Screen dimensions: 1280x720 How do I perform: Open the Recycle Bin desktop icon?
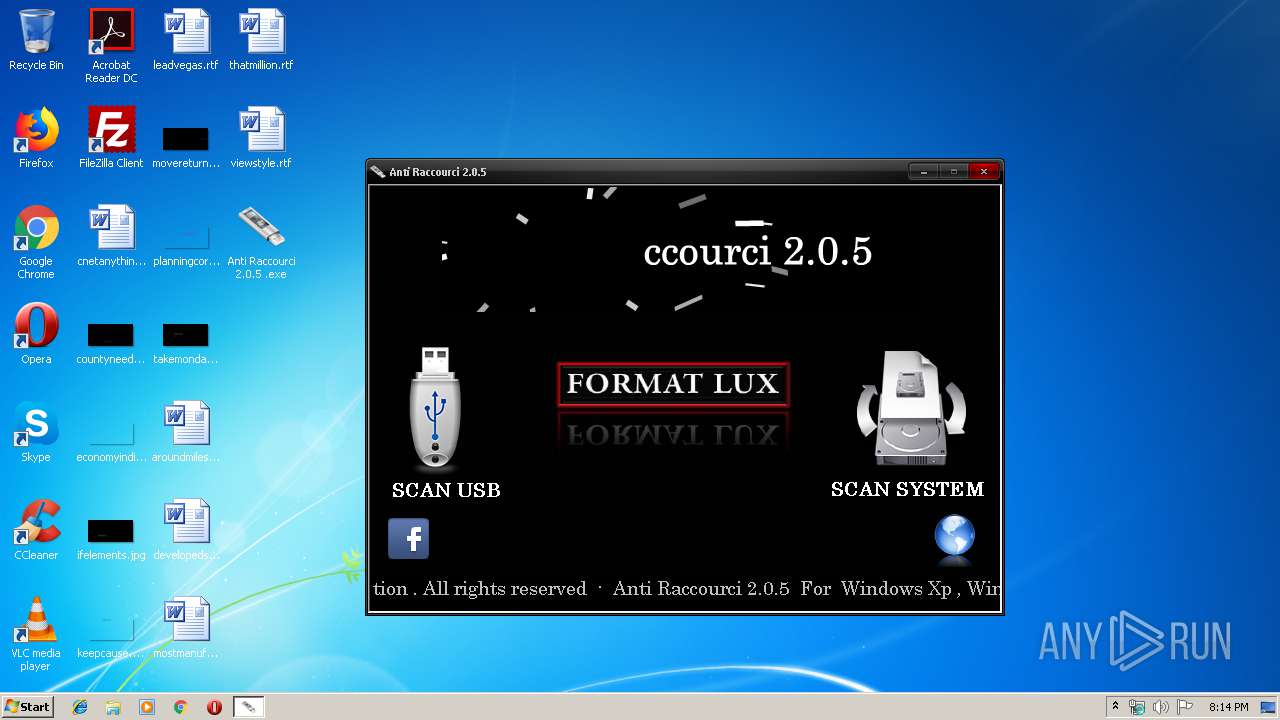coord(36,40)
